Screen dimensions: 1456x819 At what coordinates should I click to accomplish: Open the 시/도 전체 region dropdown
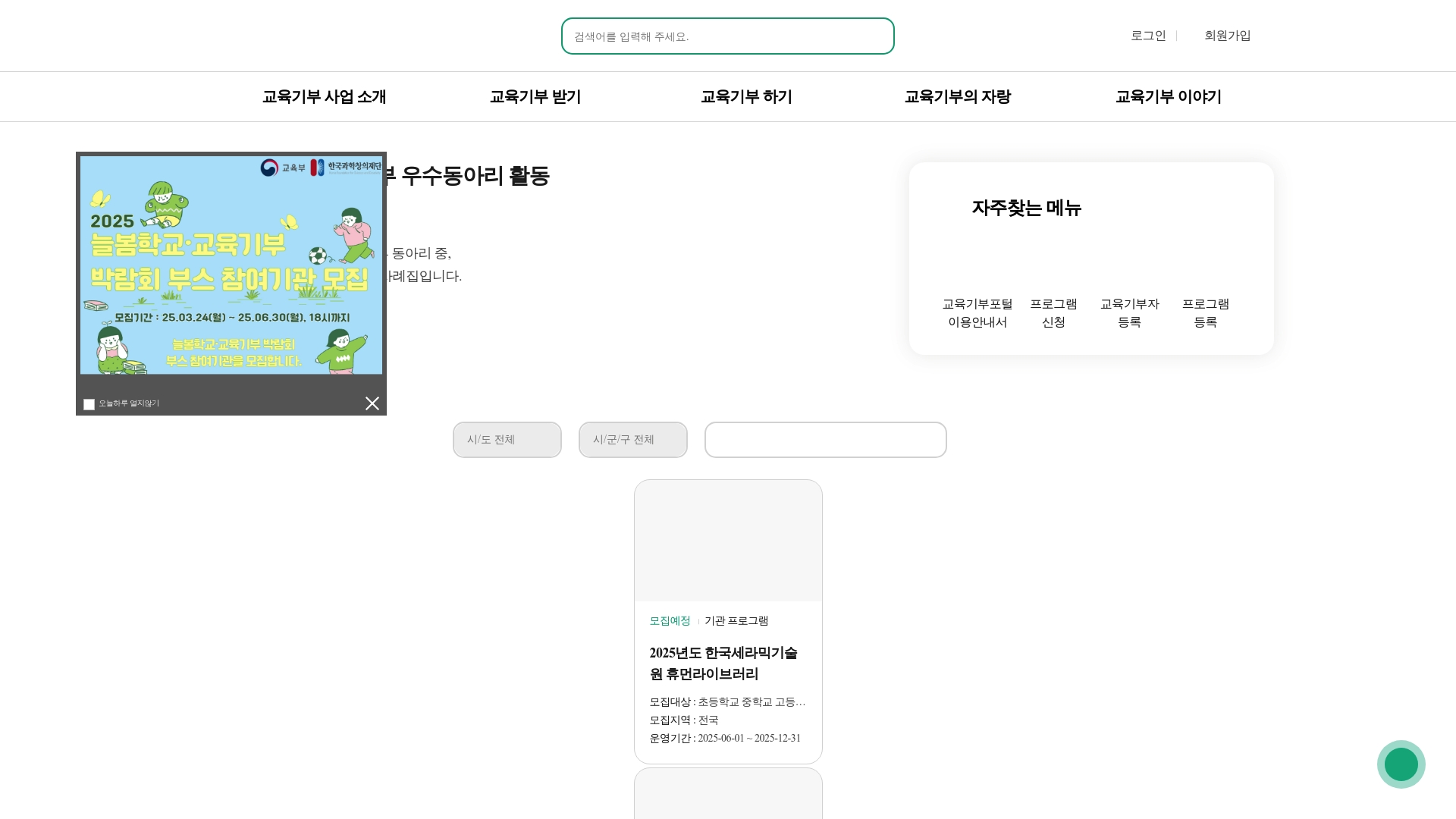click(507, 440)
